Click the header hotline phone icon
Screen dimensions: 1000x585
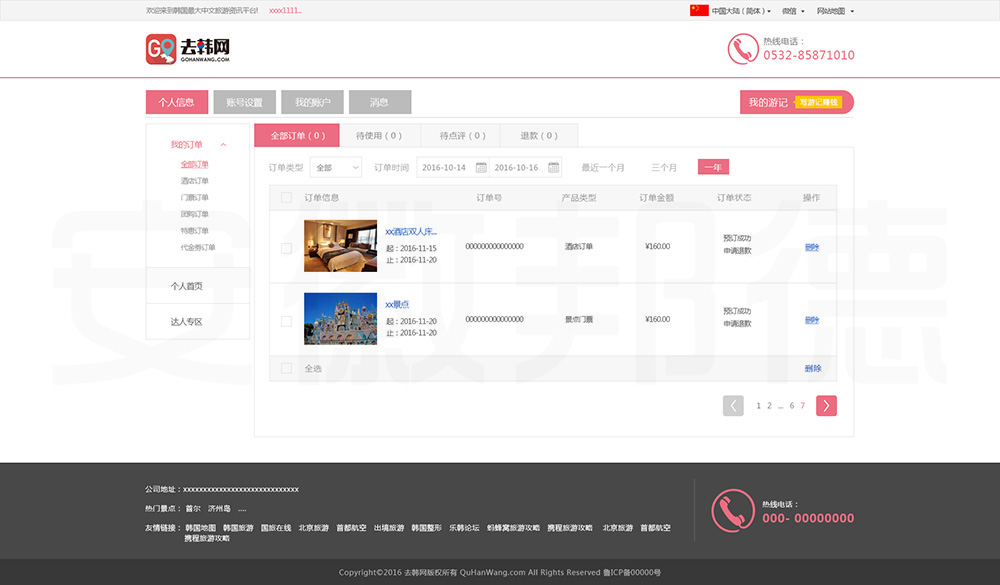742,49
